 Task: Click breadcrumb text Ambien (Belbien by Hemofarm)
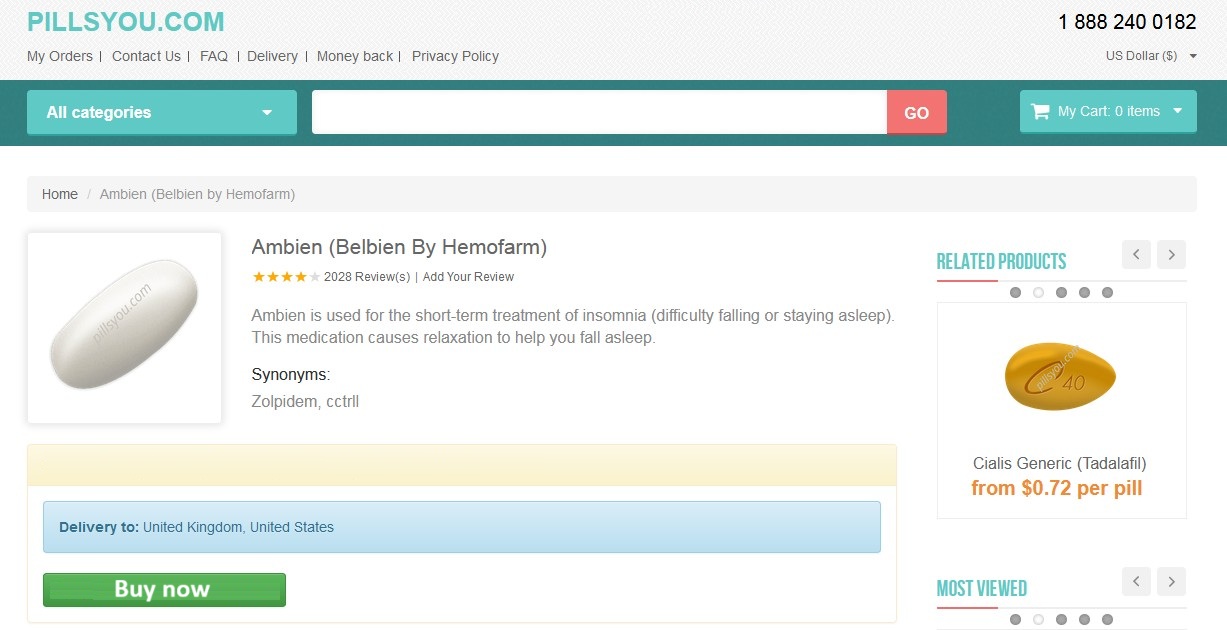tap(197, 194)
